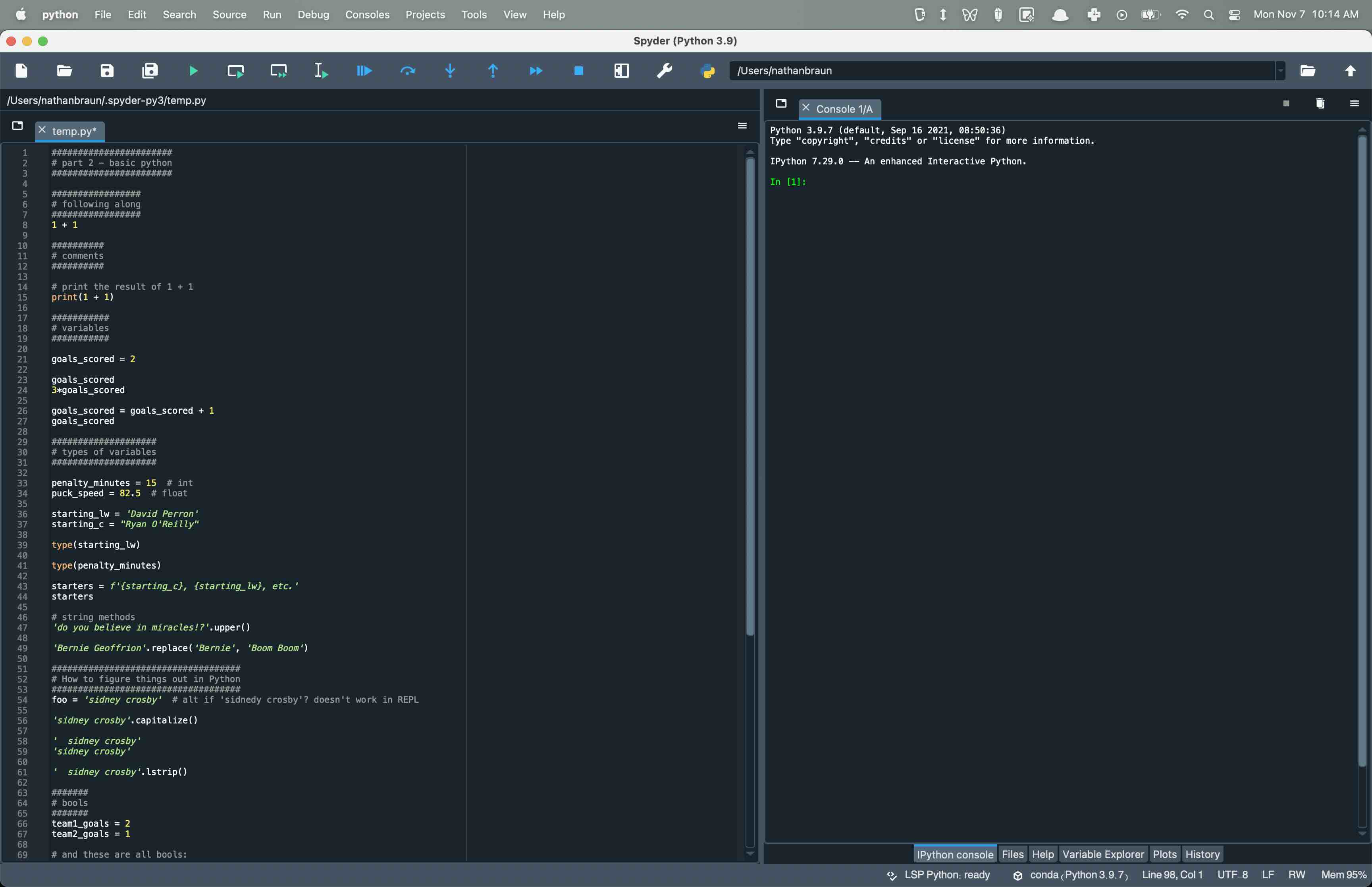This screenshot has height=887, width=1372.
Task: Open macOS Control Center toggles icon
Action: 1234,15
